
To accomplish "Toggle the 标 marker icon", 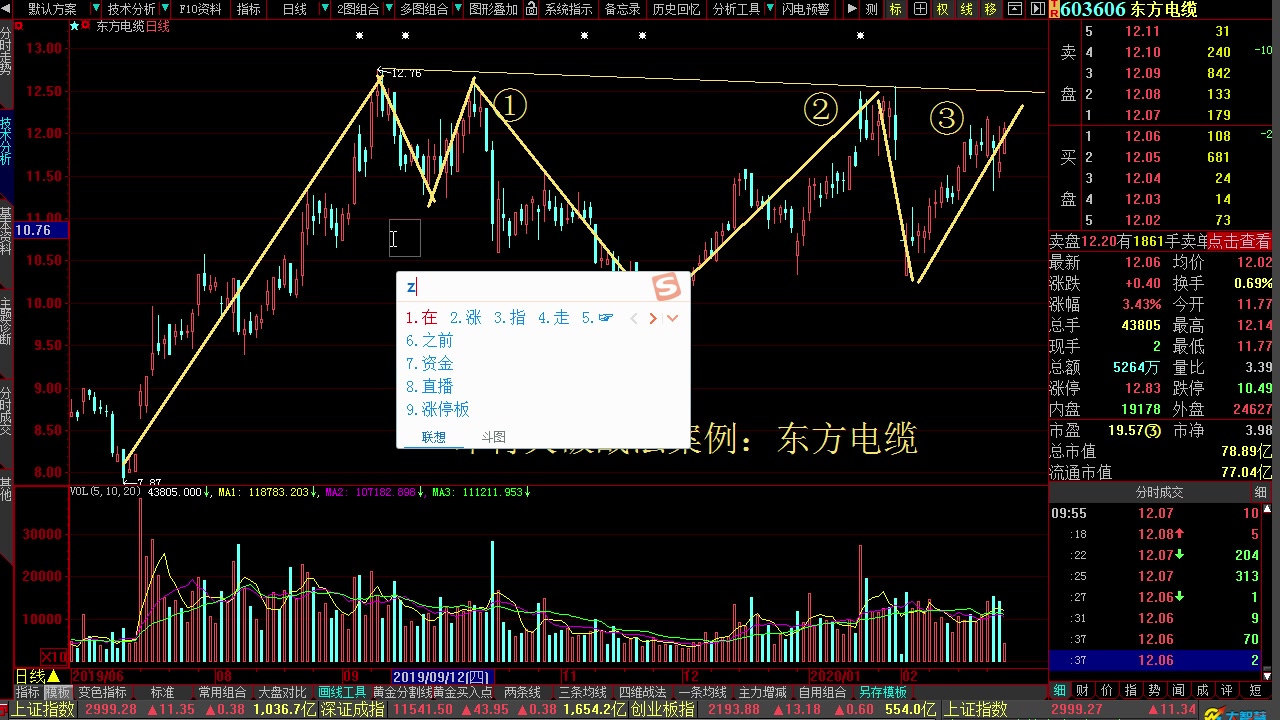I will 895,9.
